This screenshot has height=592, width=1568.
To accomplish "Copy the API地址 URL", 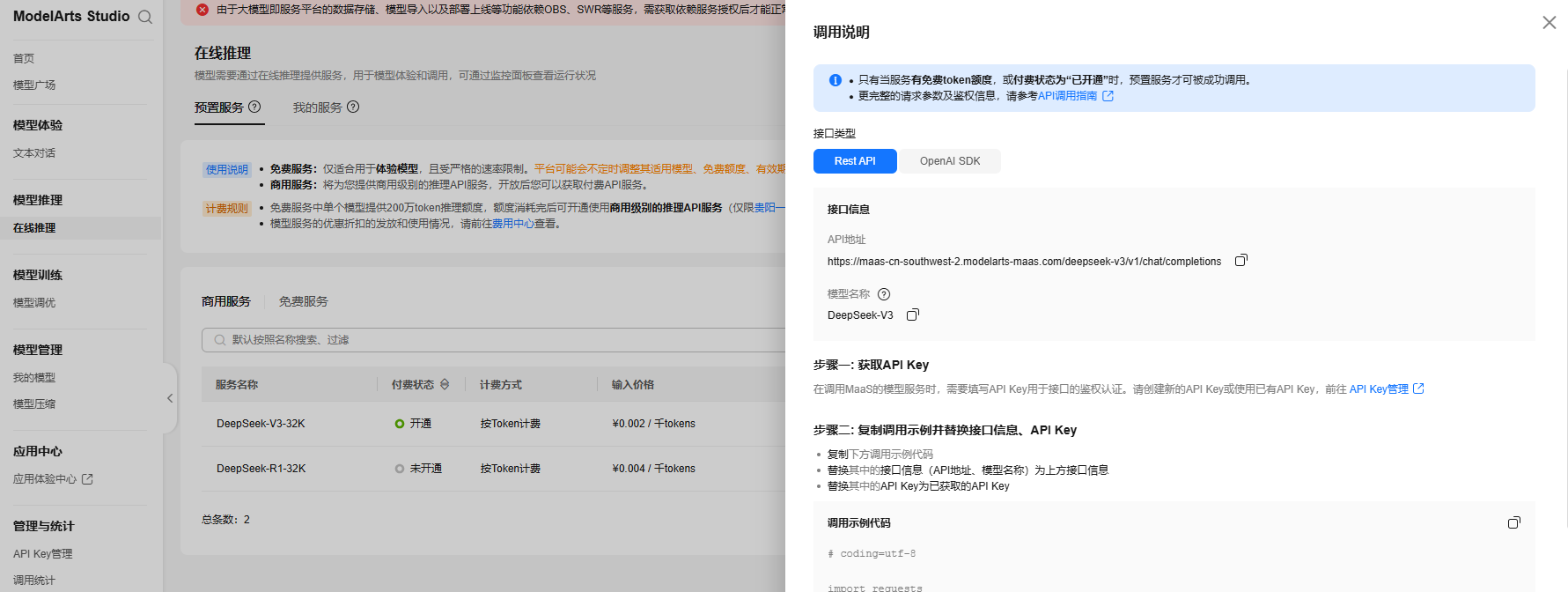I will click(x=1241, y=261).
